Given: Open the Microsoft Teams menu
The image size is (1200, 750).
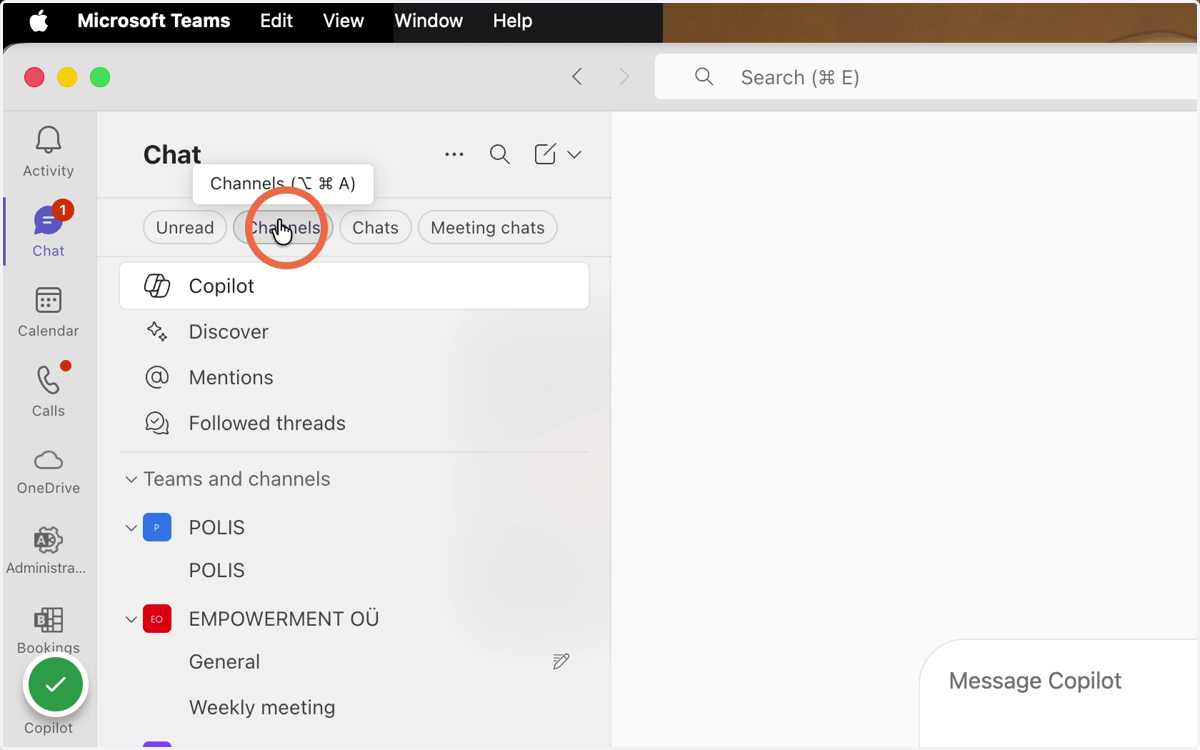Looking at the screenshot, I should point(154,21).
